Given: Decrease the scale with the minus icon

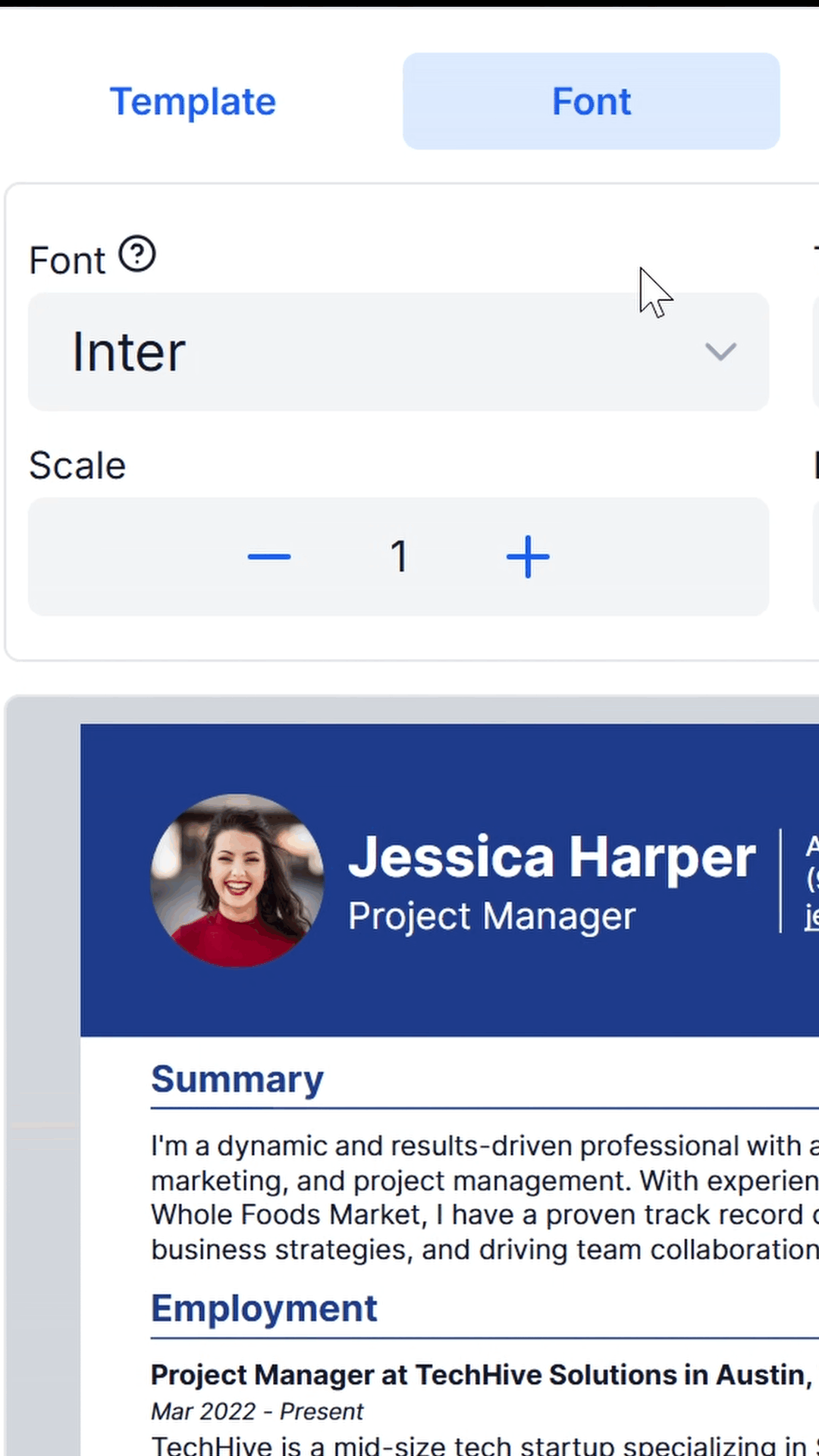Looking at the screenshot, I should pyautogui.click(x=269, y=557).
